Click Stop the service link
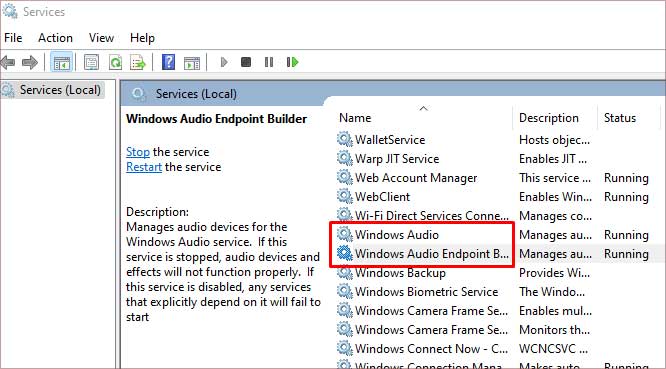Viewport: 666px width, 369px height. pyautogui.click(x=138, y=152)
